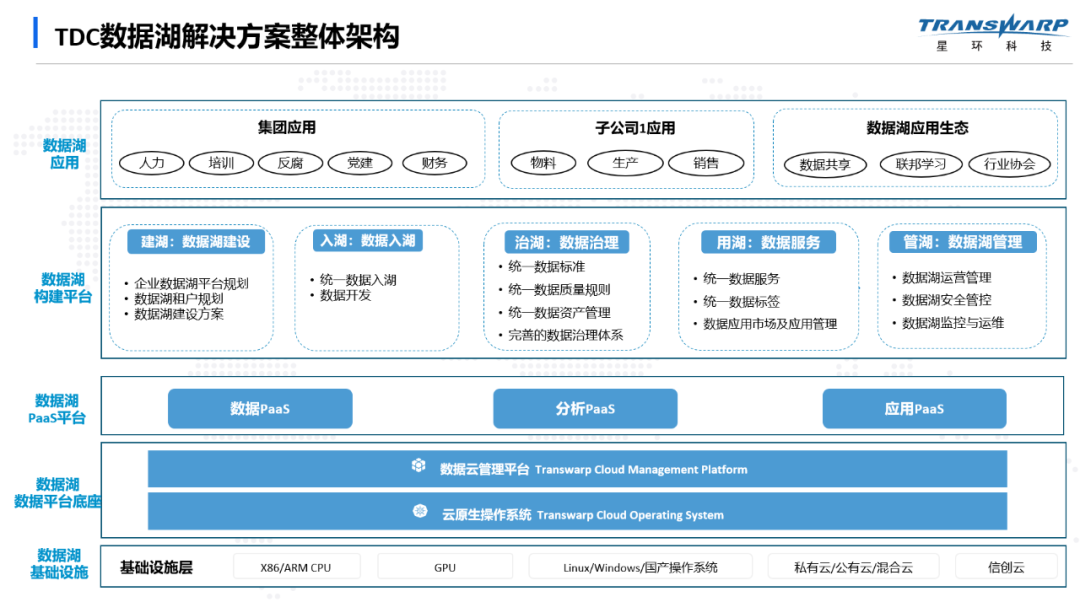Select the 党建 oval

click(360, 163)
